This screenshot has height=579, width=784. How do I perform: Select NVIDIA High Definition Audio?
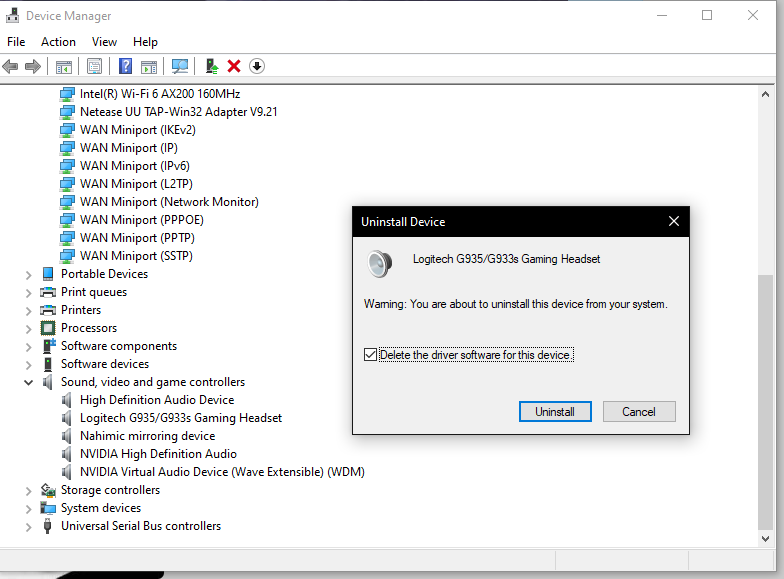coord(158,454)
